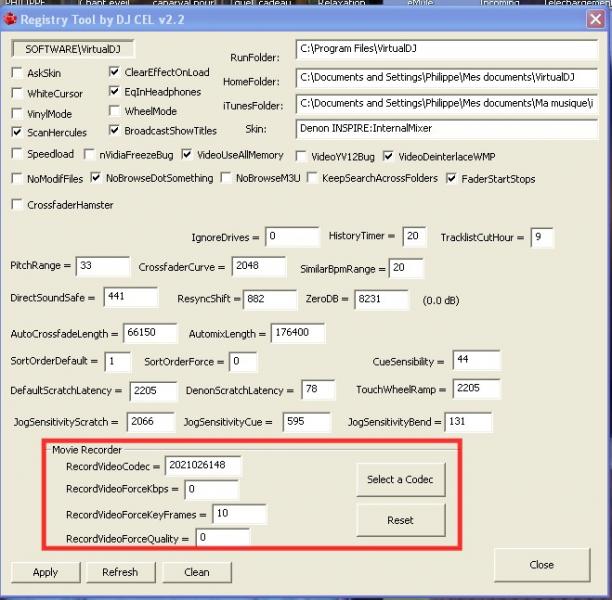This screenshot has height=600, width=612.
Task: Uncheck the ClearEffectOnLoad option
Action: click(114, 73)
